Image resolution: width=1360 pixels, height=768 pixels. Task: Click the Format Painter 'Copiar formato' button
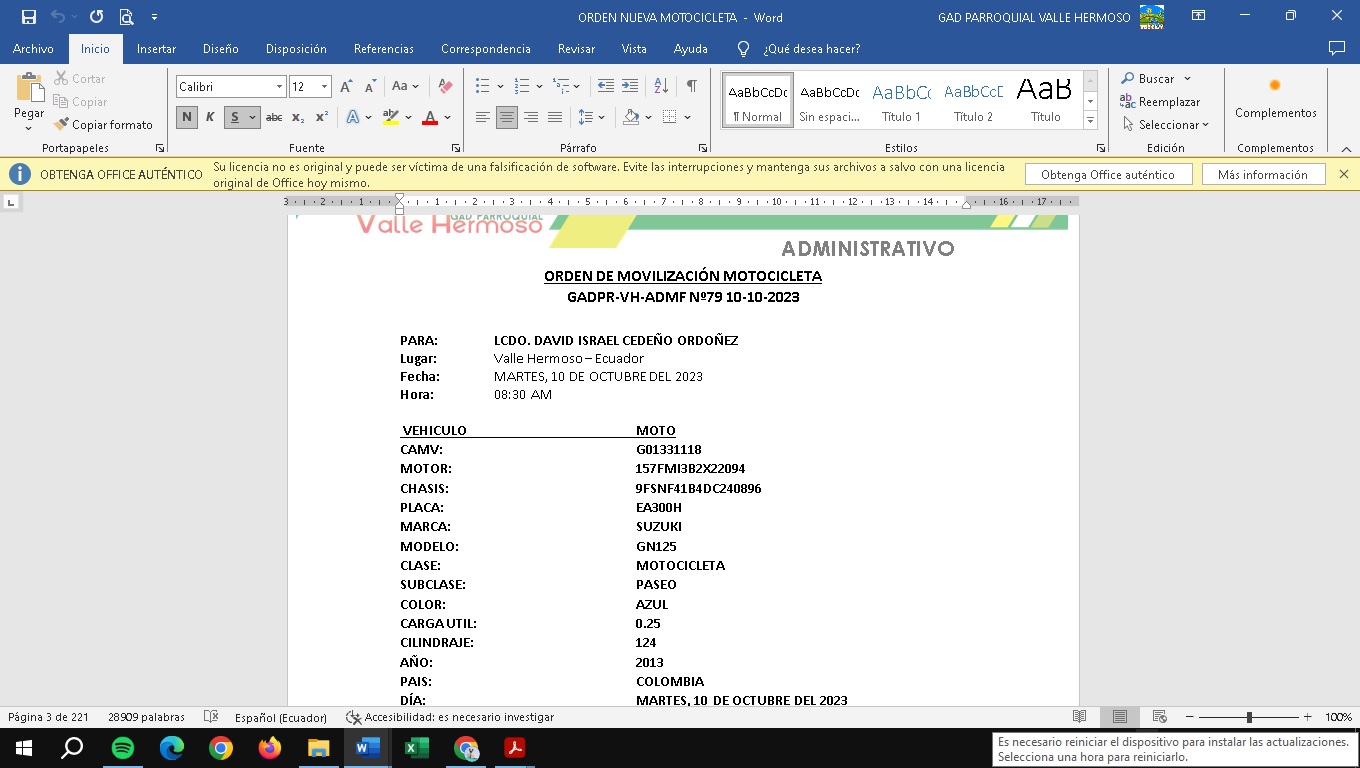point(104,125)
